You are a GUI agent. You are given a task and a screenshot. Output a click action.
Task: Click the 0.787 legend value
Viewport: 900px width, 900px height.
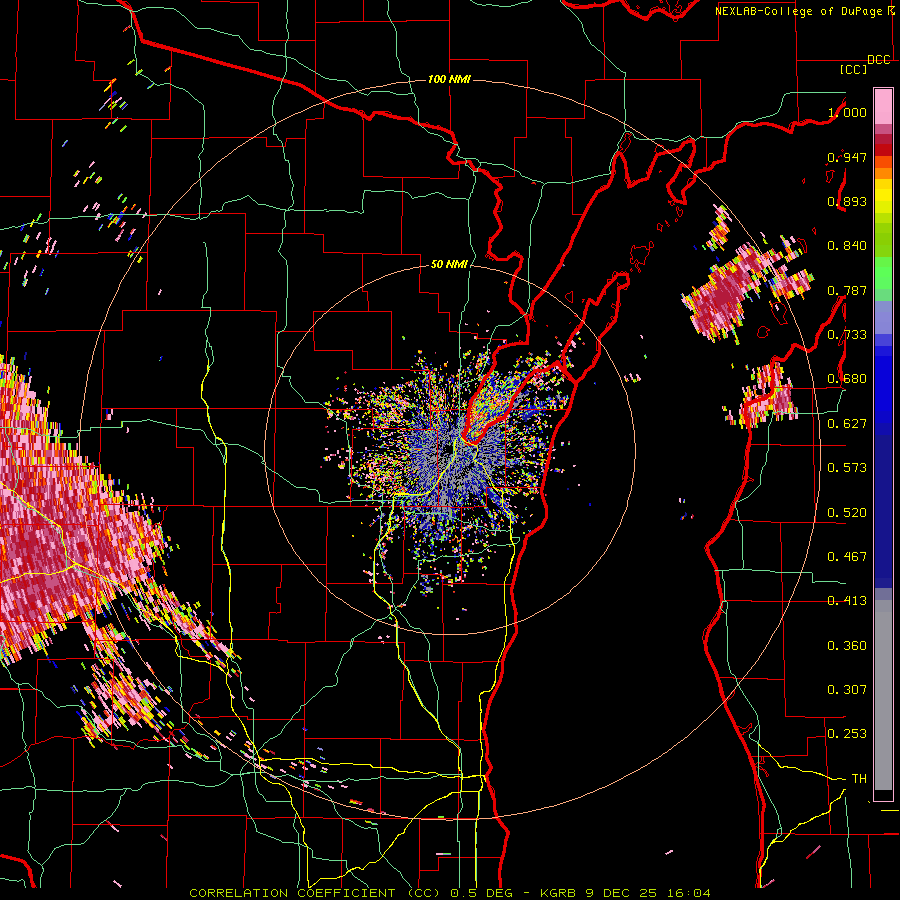pos(847,290)
